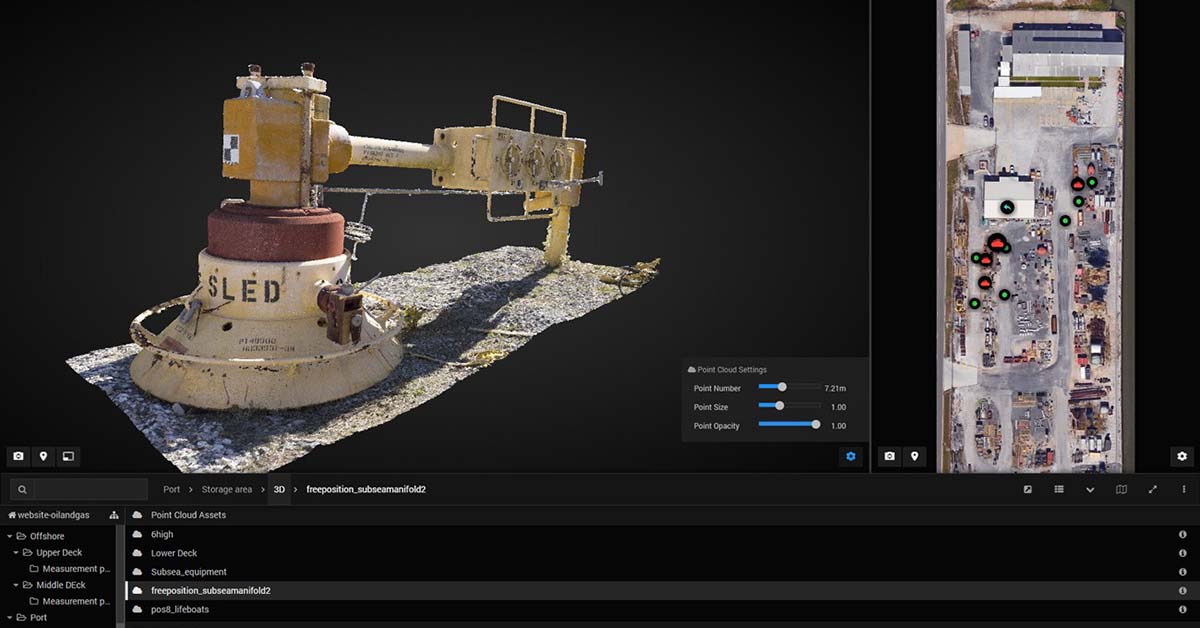Click the list view icon in the bottom toolbar
The height and width of the screenshot is (628, 1200).
(1061, 490)
